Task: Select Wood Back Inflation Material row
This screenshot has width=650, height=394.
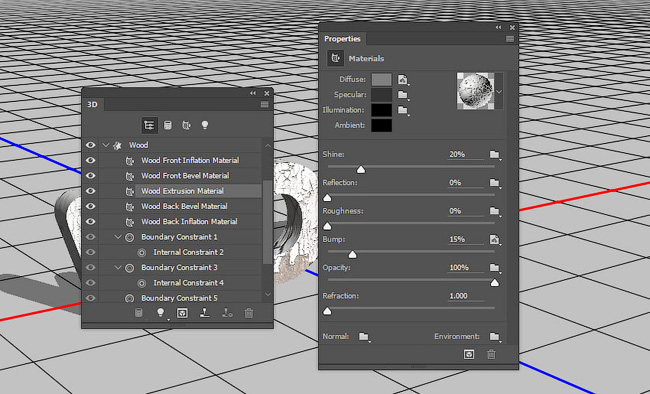Action: point(180,221)
